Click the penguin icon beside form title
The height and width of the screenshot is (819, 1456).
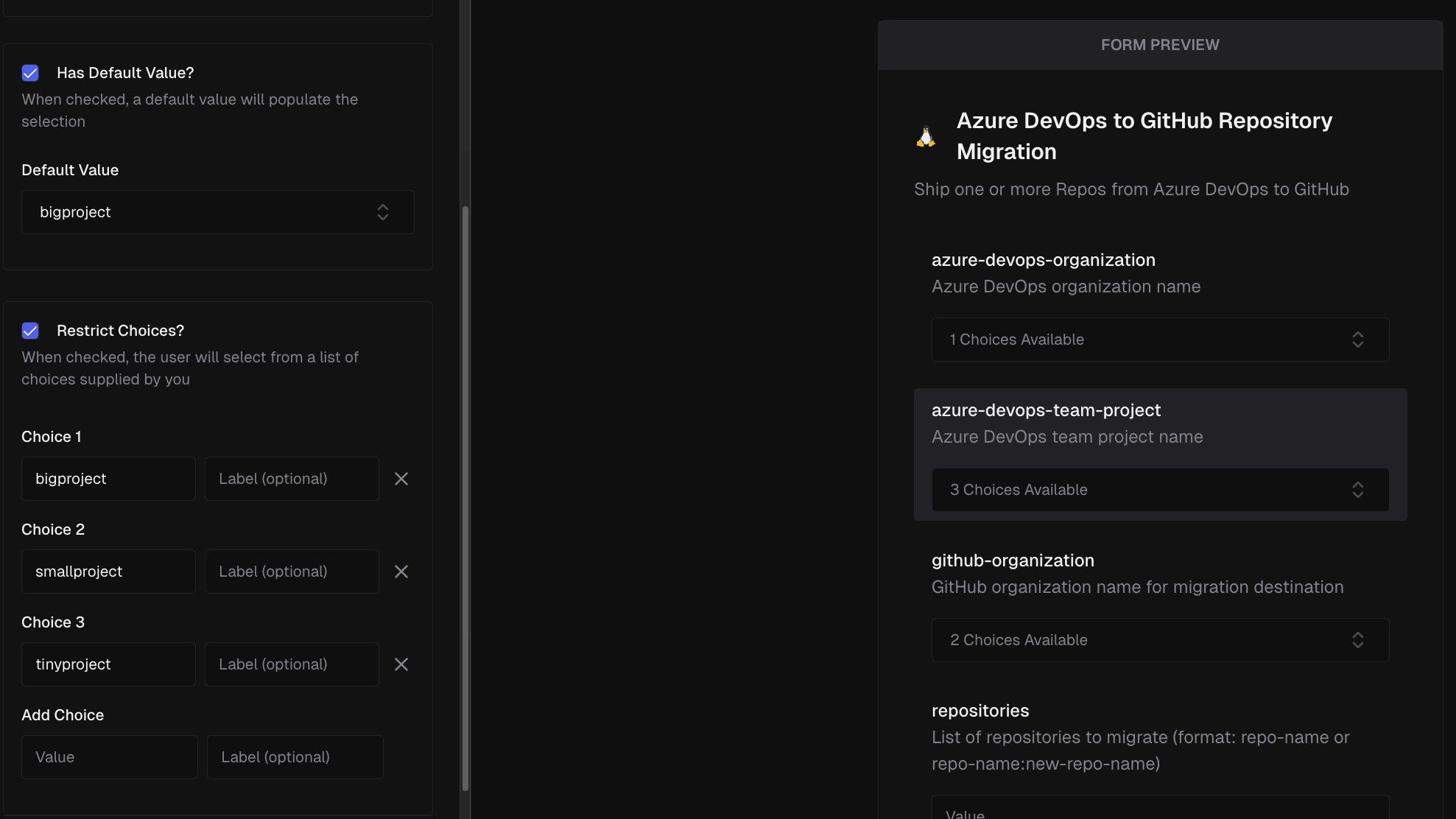tap(926, 137)
